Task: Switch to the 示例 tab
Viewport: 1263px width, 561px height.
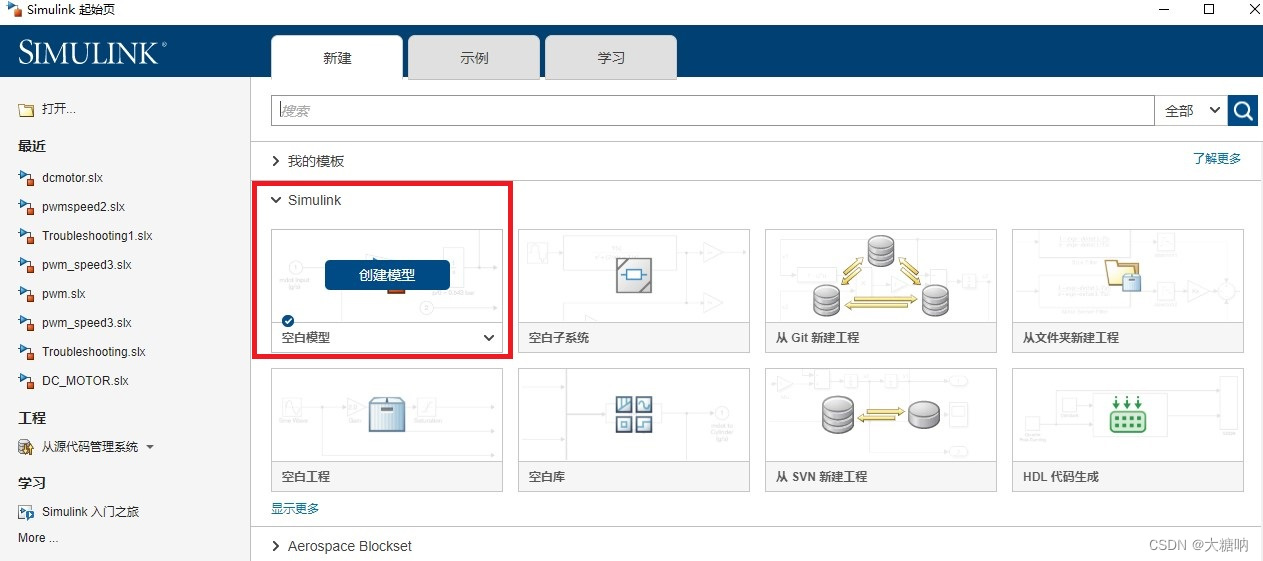Action: click(474, 58)
